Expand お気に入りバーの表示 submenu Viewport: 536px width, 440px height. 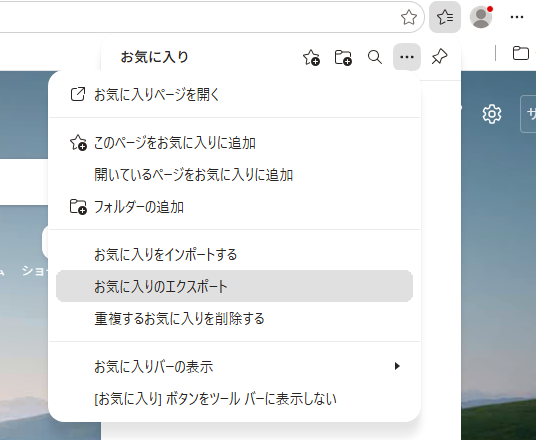(x=234, y=366)
